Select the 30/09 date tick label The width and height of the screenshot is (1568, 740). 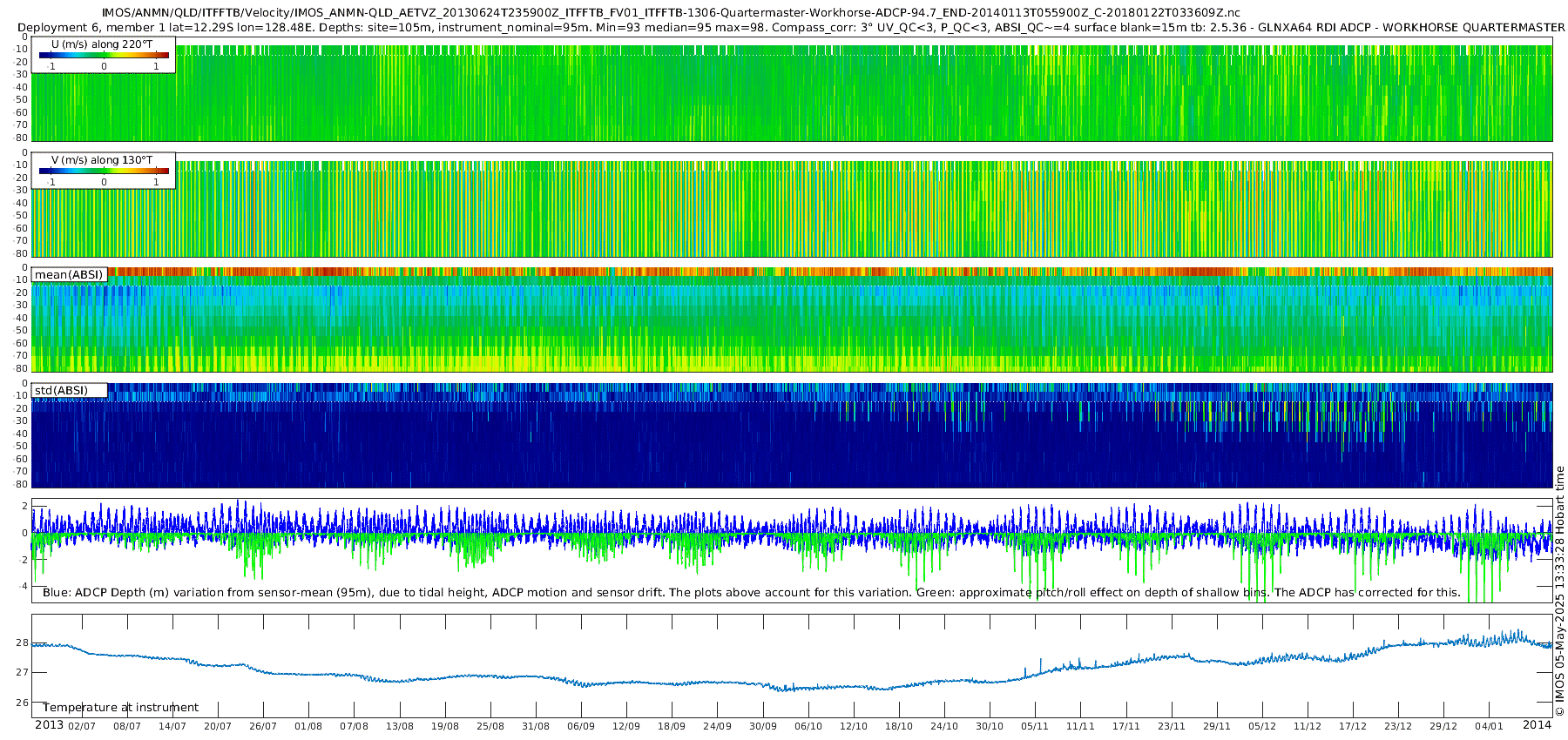coord(763,726)
